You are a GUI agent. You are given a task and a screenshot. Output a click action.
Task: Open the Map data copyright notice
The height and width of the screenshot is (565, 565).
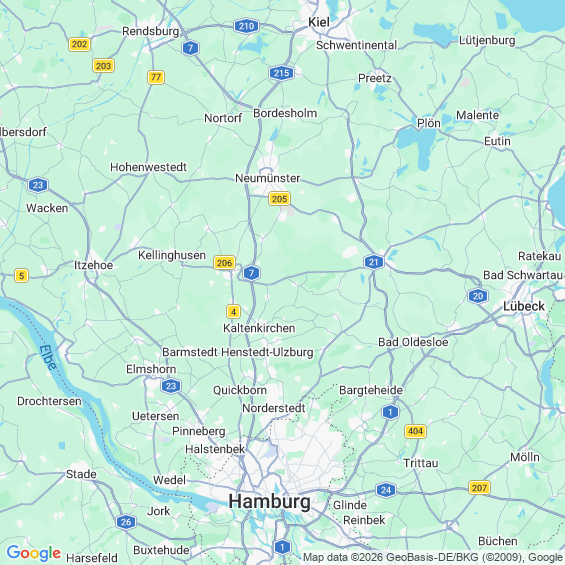pyautogui.click(x=433, y=557)
